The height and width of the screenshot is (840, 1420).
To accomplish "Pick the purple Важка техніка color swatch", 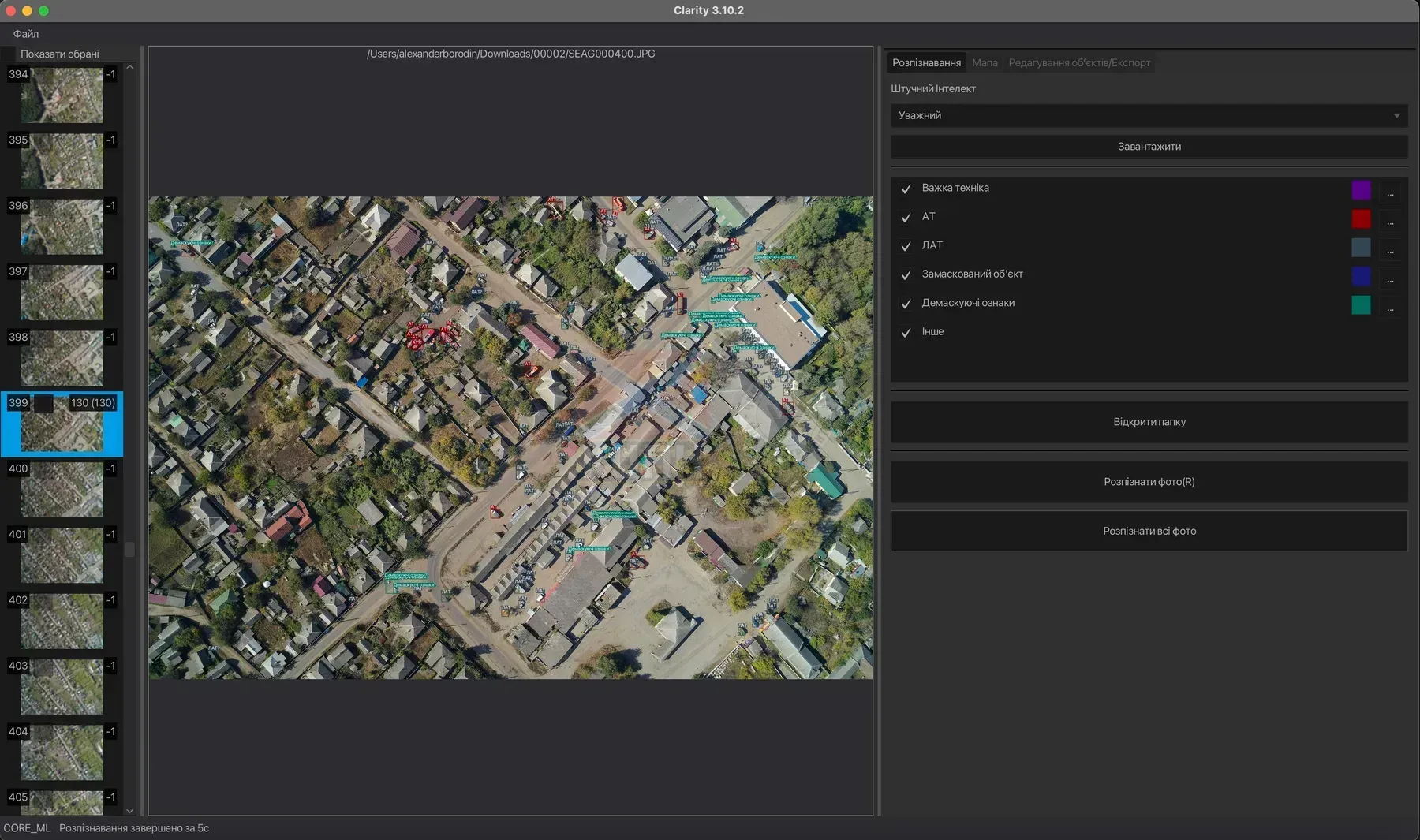I will pyautogui.click(x=1361, y=190).
